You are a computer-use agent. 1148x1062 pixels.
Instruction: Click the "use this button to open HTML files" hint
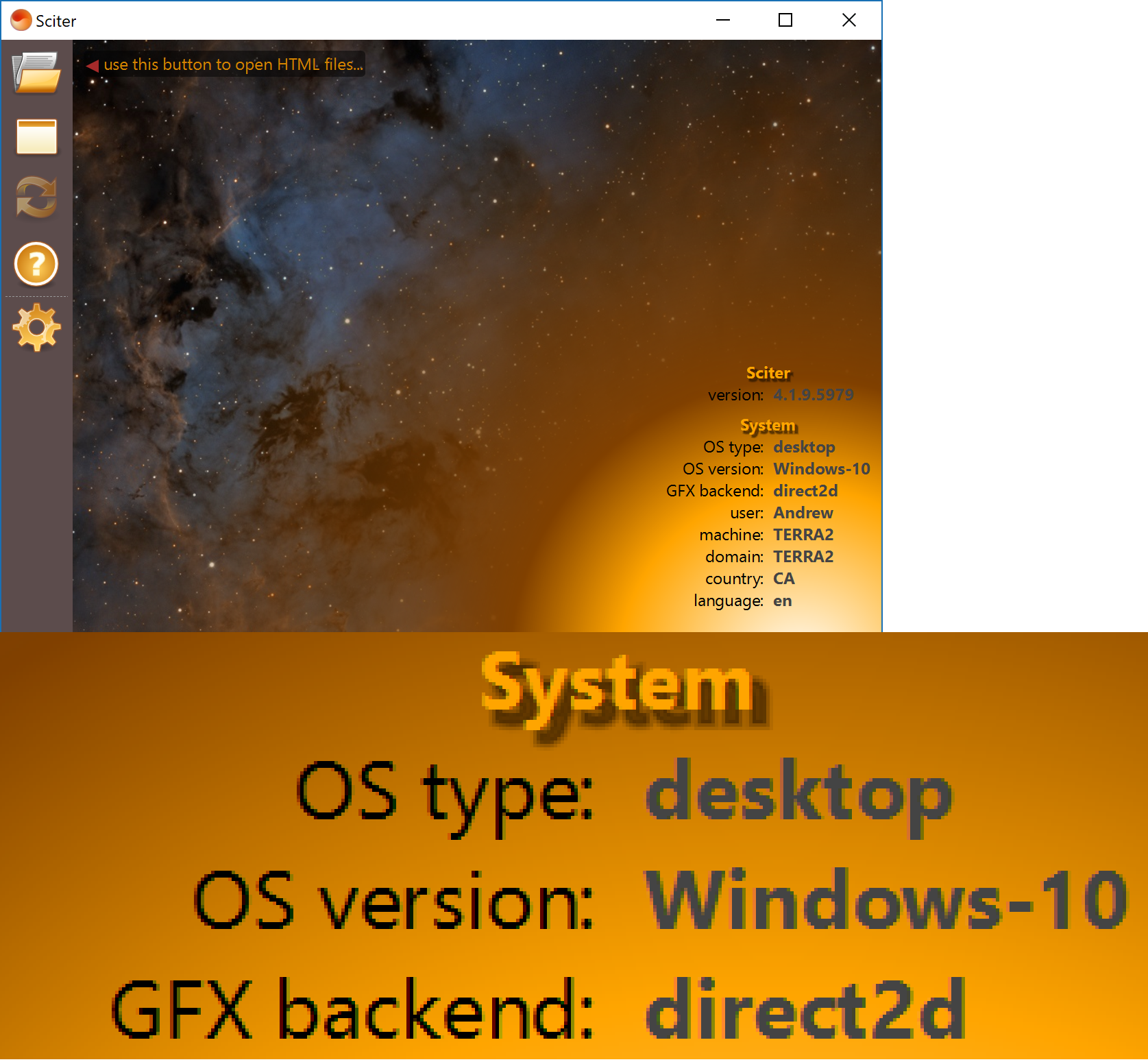click(x=233, y=64)
